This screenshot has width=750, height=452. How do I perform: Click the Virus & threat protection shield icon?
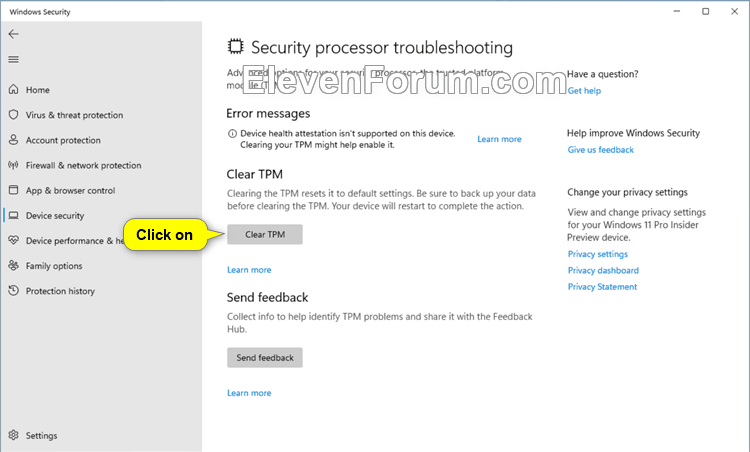click(13, 115)
